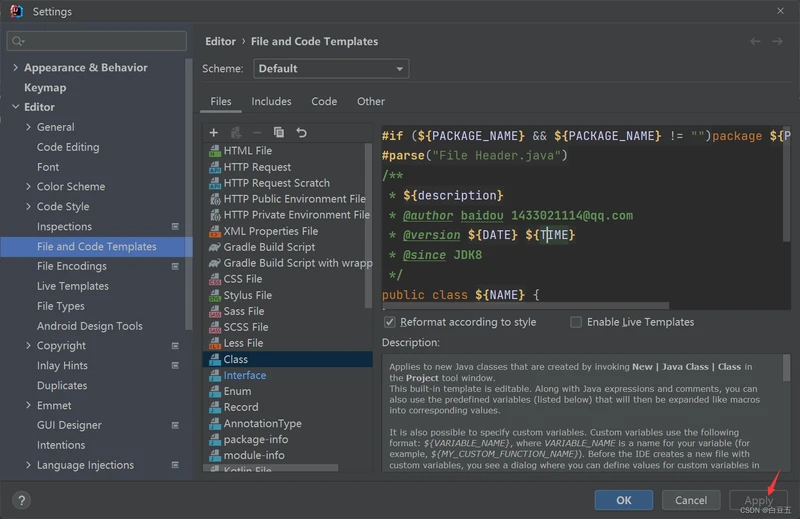Click the reset to default icon
Viewport: 800px width, 519px height.
pyautogui.click(x=301, y=132)
